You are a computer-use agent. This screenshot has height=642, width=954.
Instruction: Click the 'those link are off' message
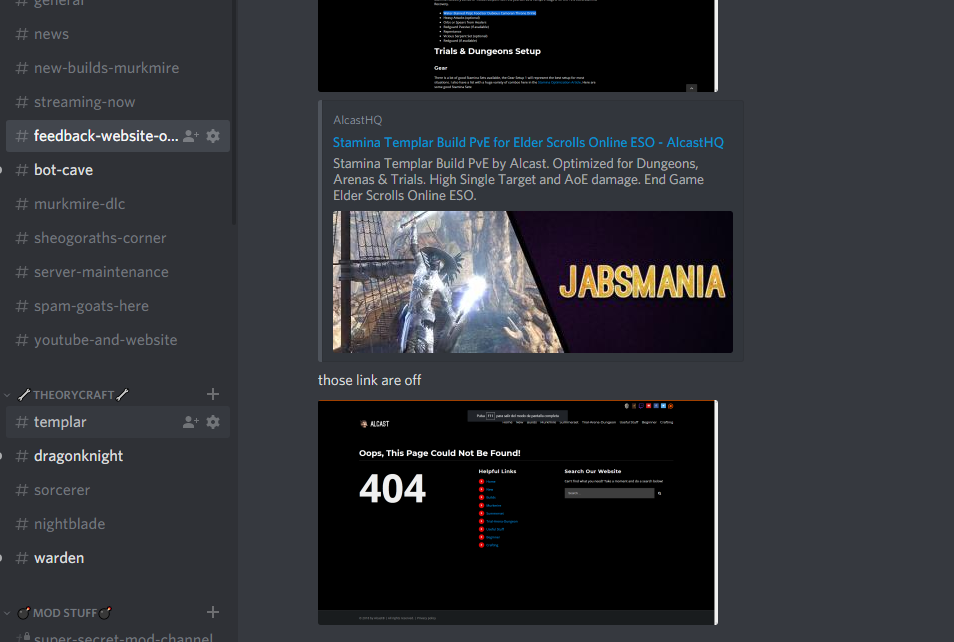(x=369, y=380)
